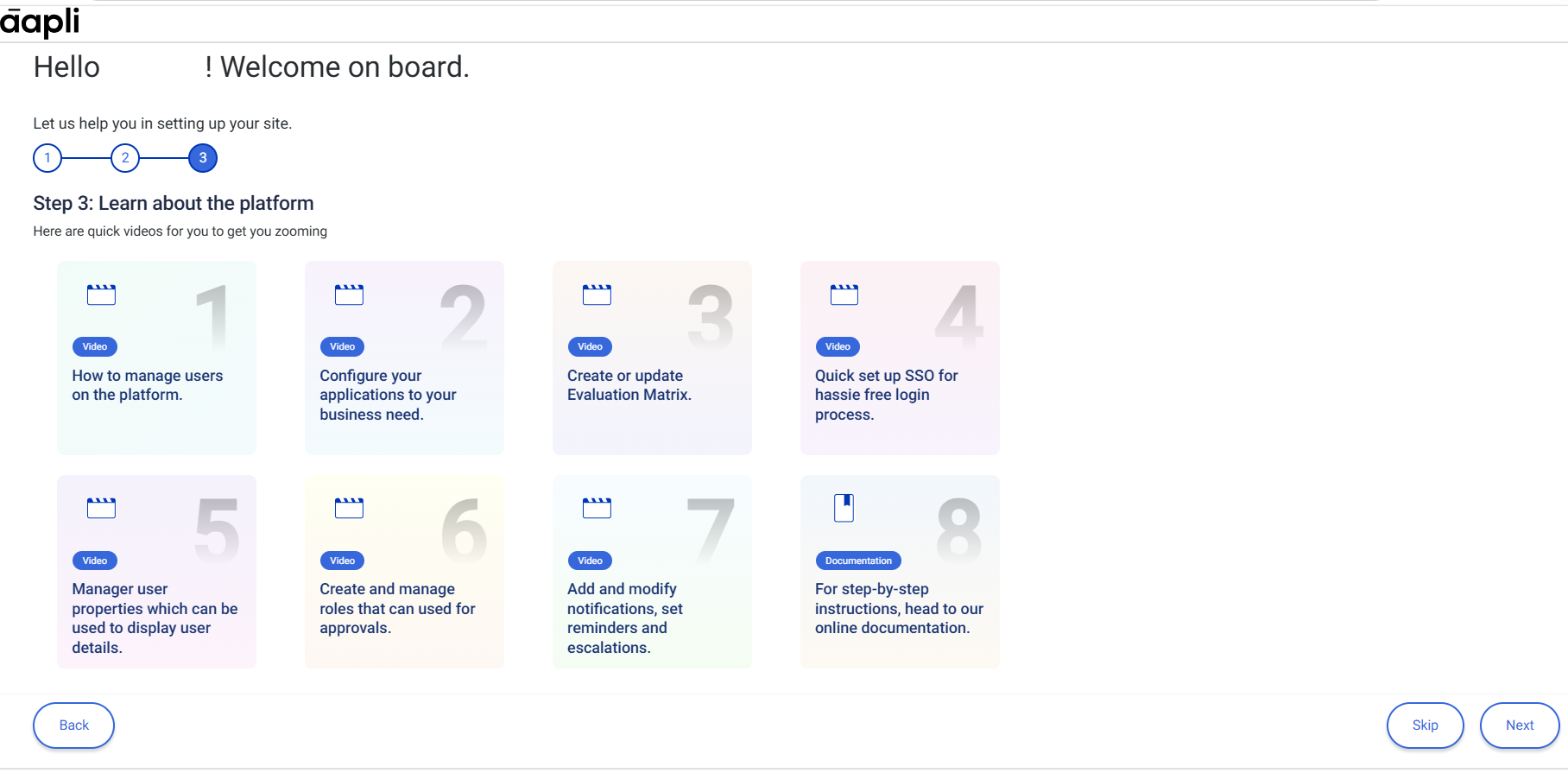The image size is (1568, 773).
Task: Click the clapperboard icon on SSO card
Action: (844, 295)
